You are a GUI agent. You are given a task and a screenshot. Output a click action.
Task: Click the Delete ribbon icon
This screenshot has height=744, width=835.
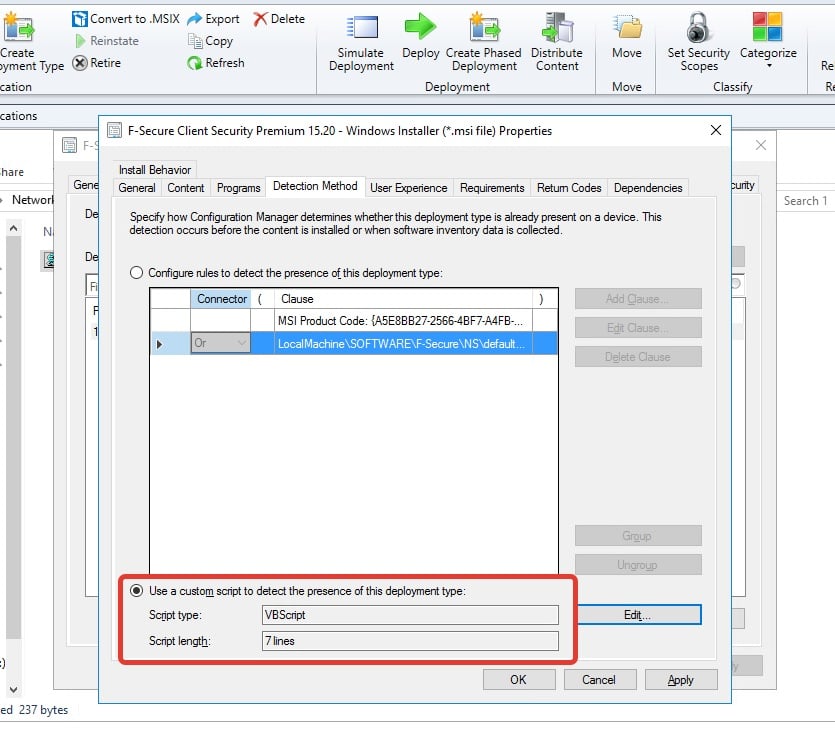[x=260, y=19]
